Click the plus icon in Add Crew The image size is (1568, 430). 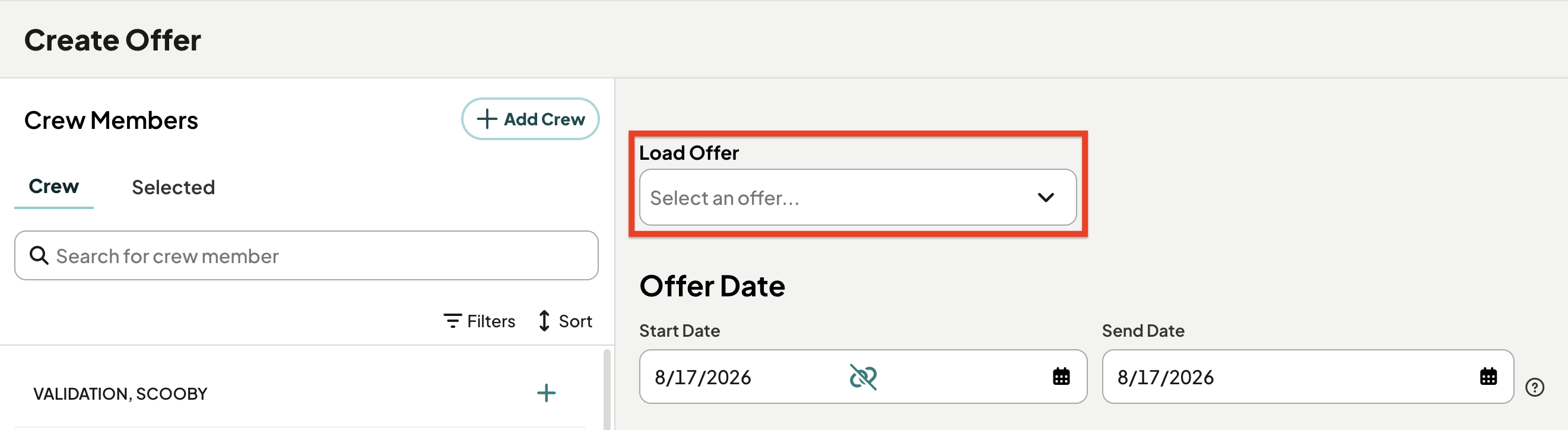[x=486, y=119]
